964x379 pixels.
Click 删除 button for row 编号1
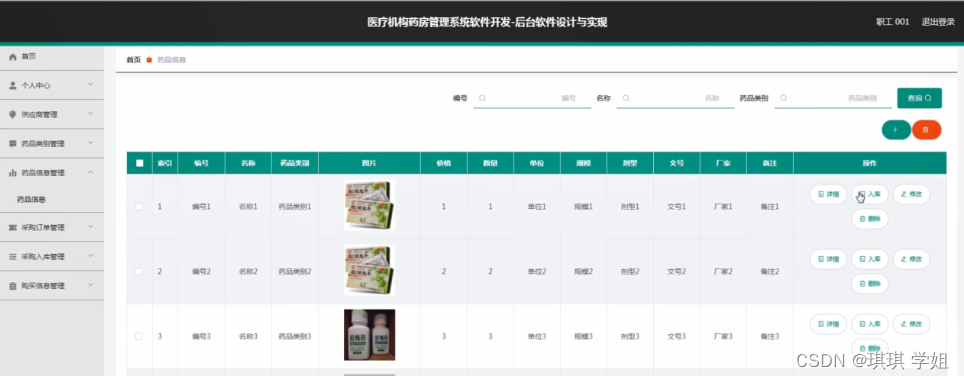point(869,218)
